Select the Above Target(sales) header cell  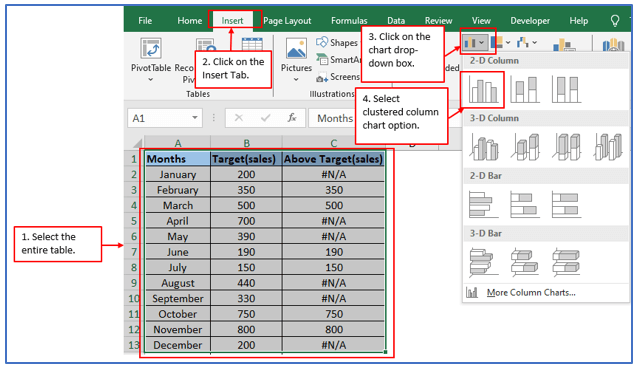[333, 159]
